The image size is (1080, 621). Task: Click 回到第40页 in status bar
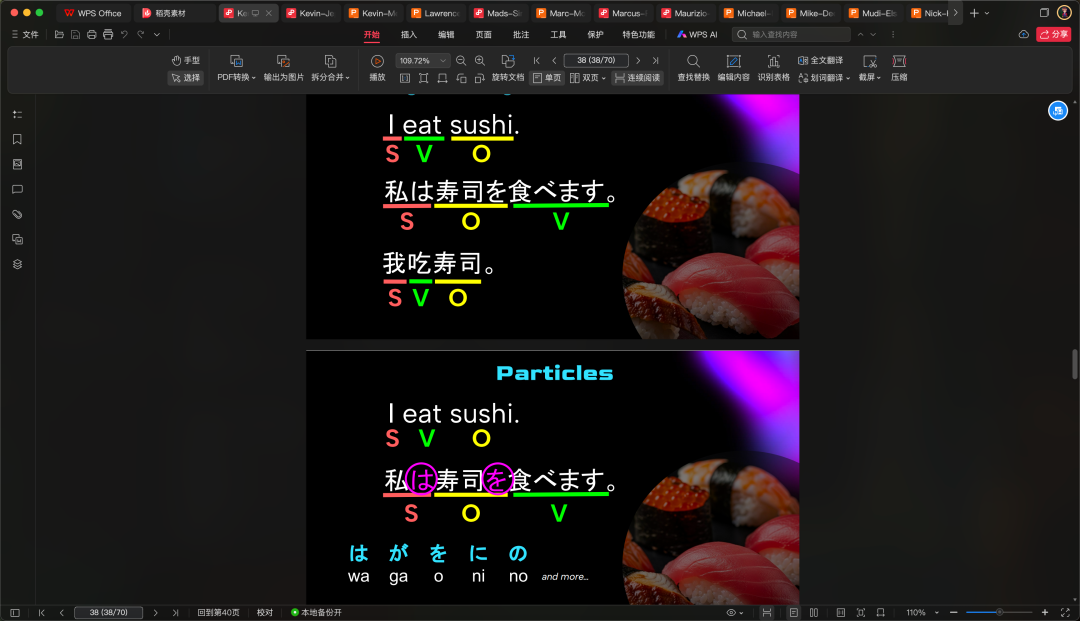218,613
